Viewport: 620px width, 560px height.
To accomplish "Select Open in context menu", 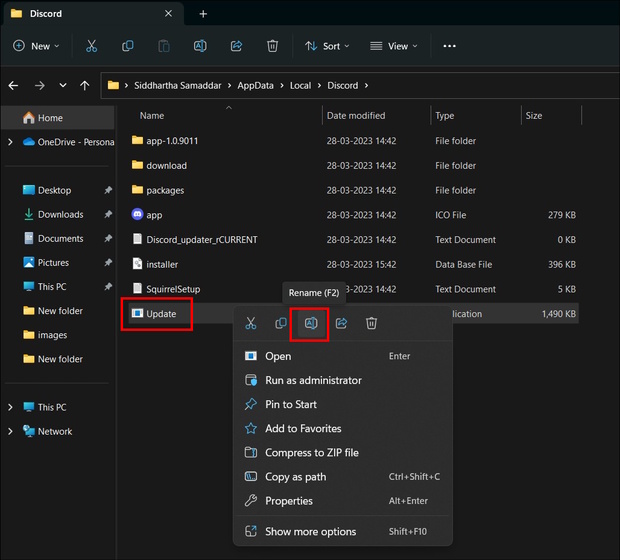I will tap(342, 356).
